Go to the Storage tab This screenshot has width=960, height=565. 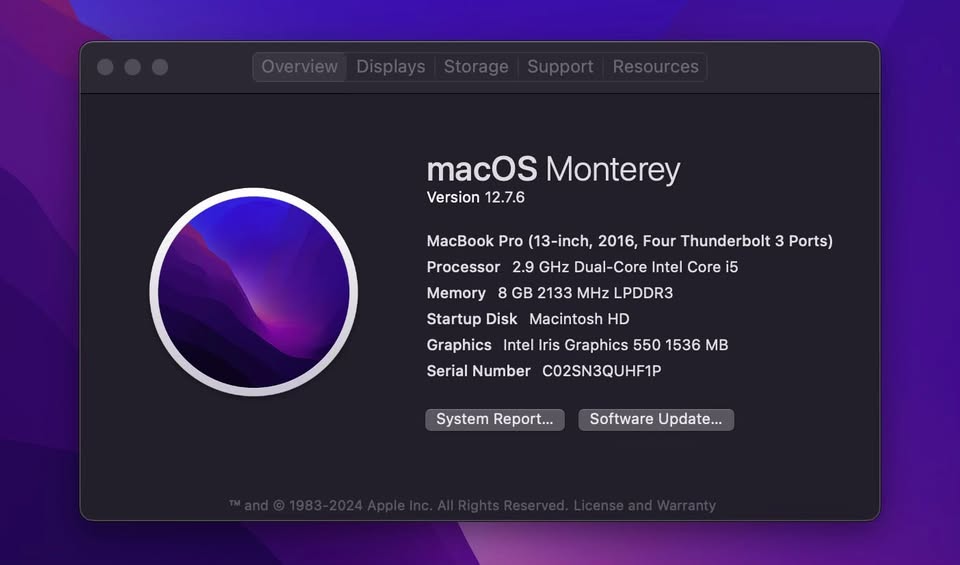tap(476, 67)
